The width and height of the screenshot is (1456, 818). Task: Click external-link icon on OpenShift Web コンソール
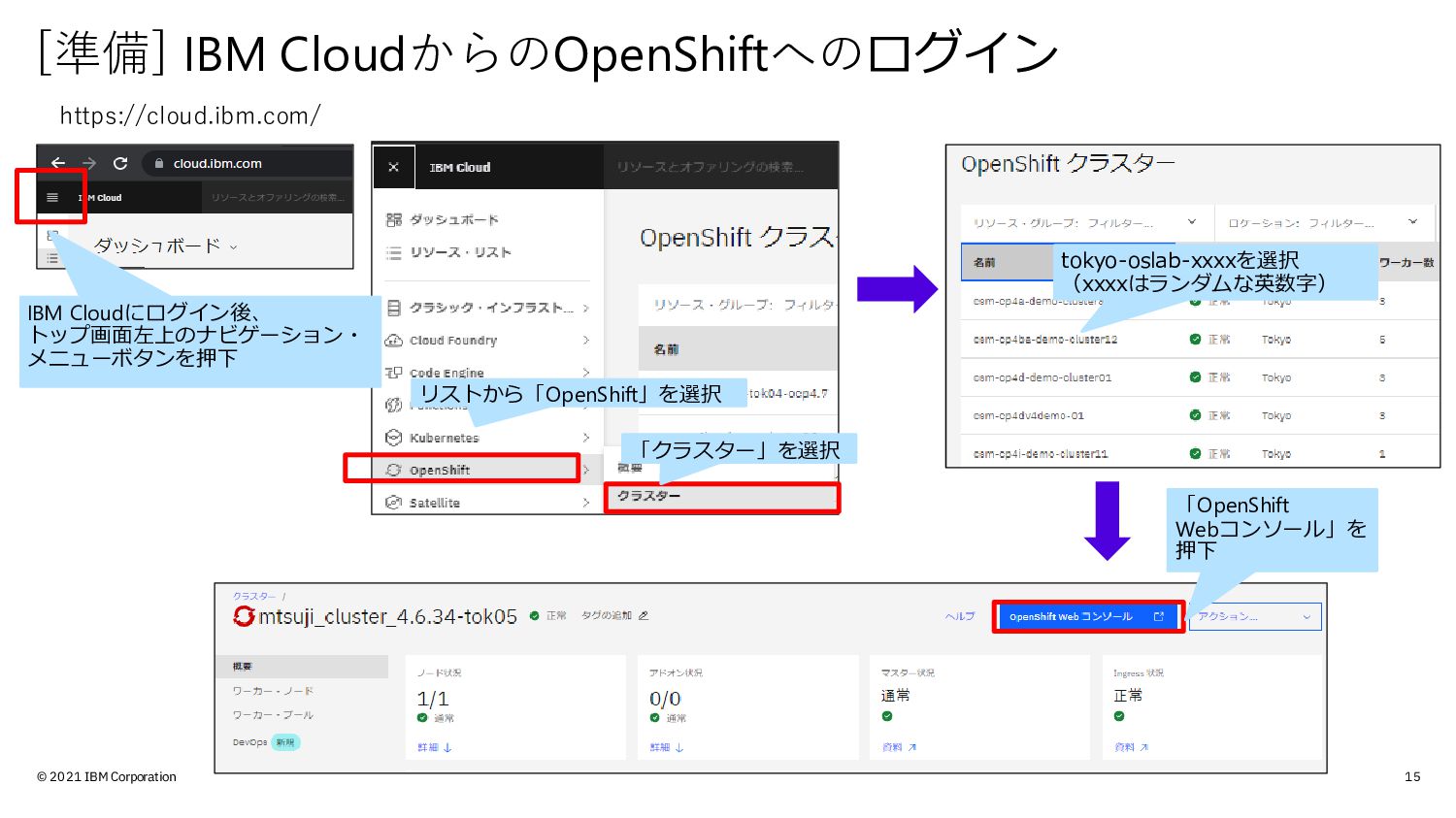pos(1158,616)
